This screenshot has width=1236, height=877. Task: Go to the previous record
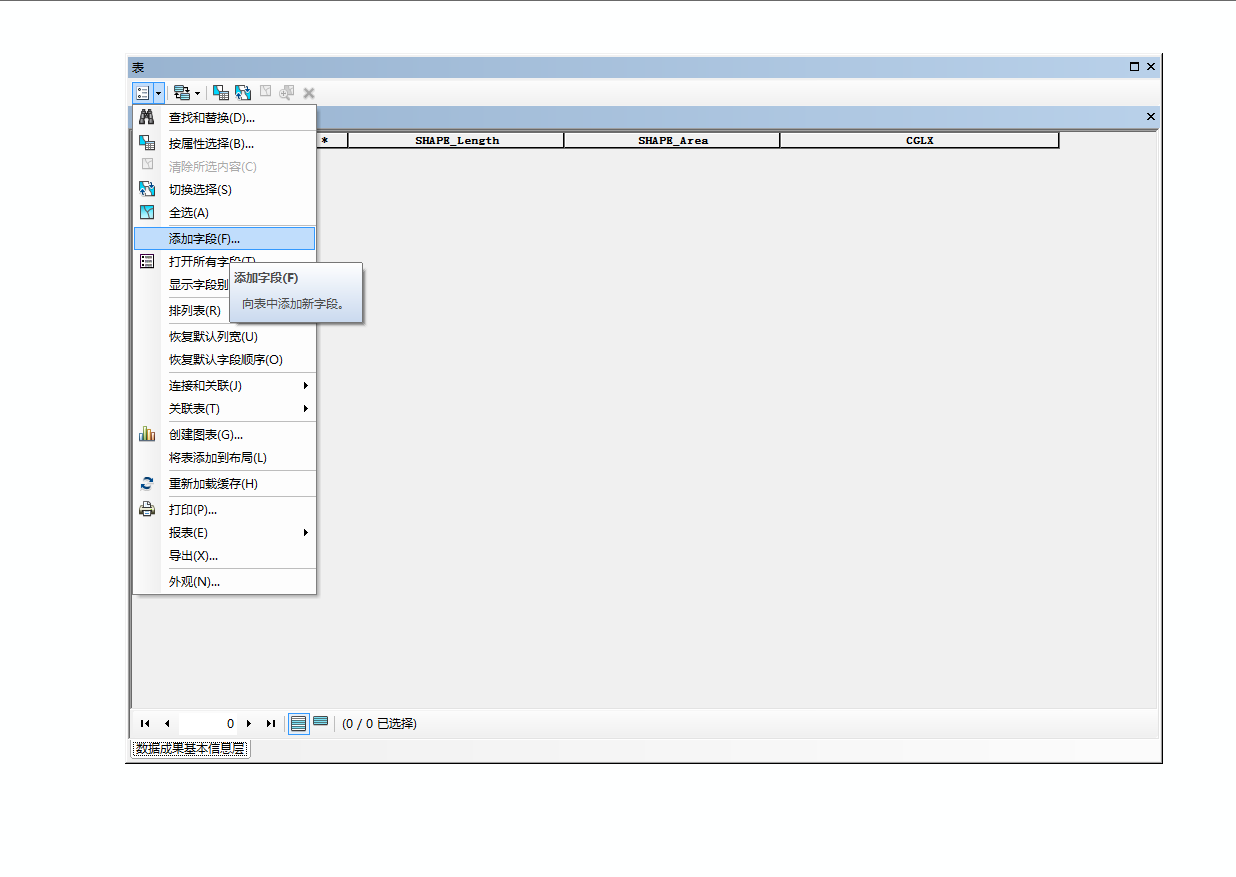[x=167, y=723]
